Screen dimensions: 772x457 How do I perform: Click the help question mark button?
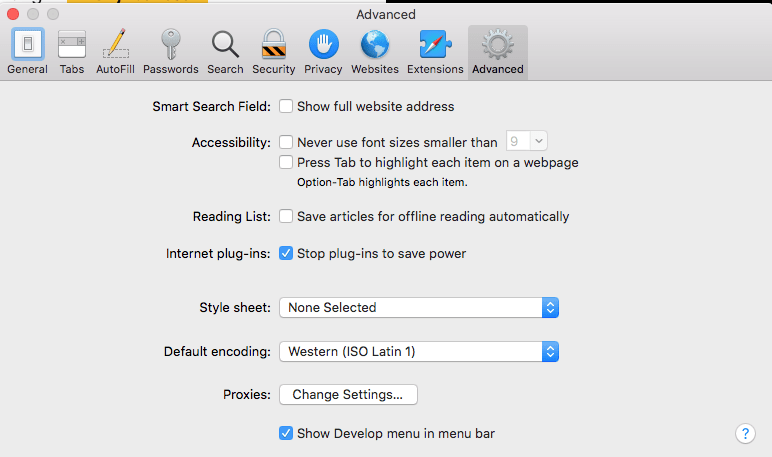click(x=745, y=433)
